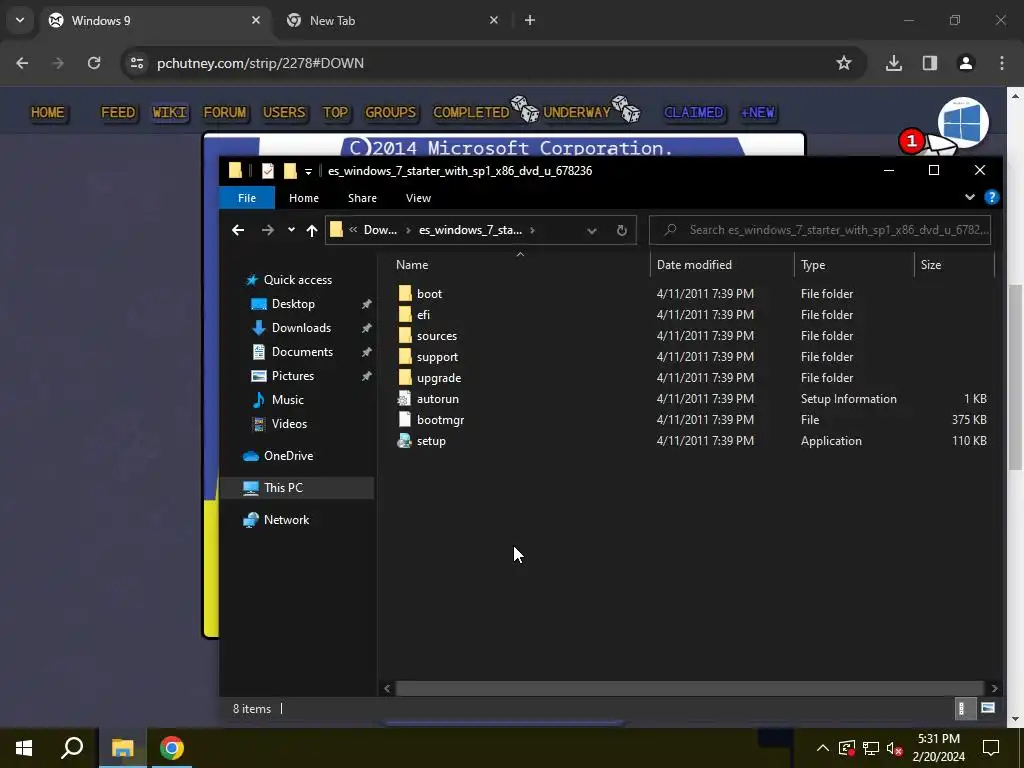Open Chrome tab search dropdown
Screen dimensions: 1024x768
click(x=20, y=20)
